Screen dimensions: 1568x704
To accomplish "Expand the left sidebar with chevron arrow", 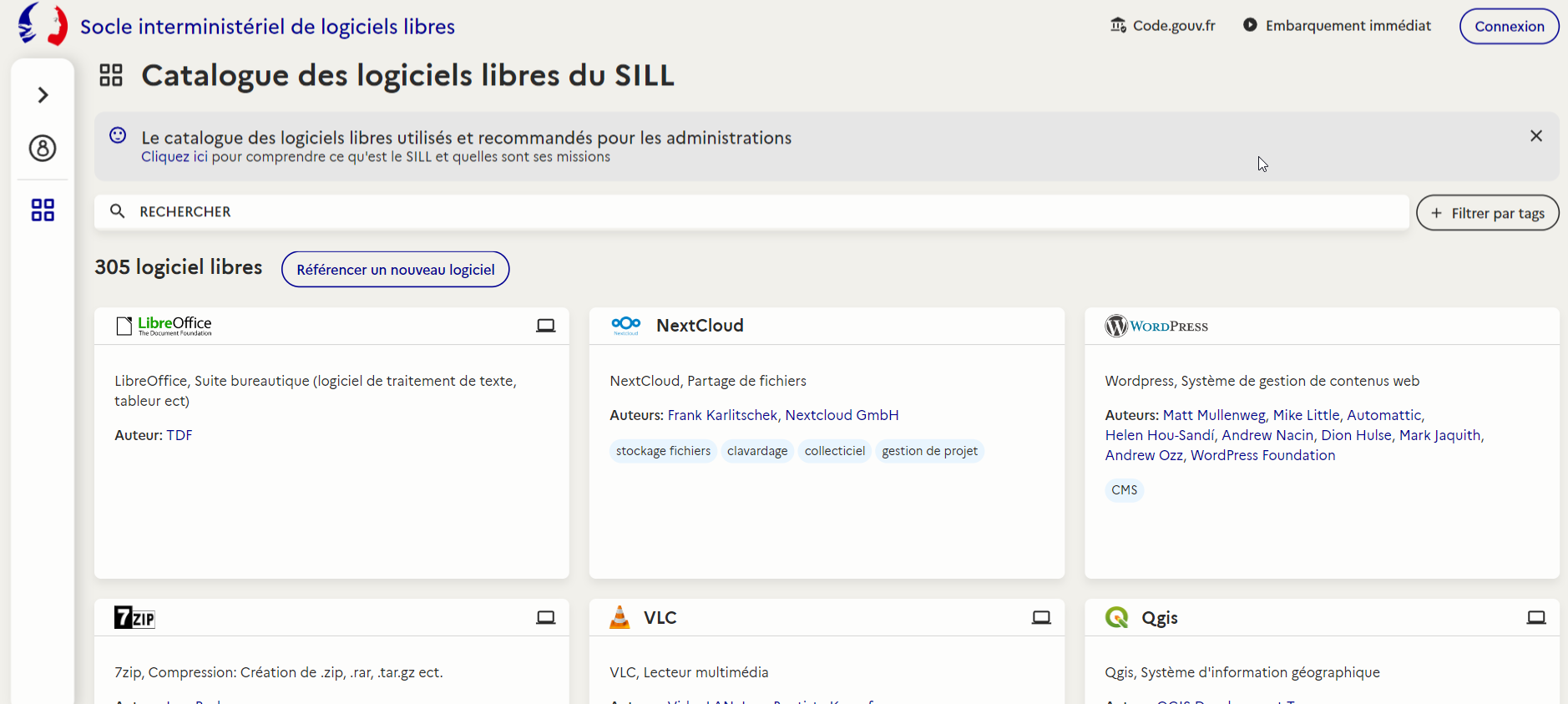I will click(x=43, y=95).
